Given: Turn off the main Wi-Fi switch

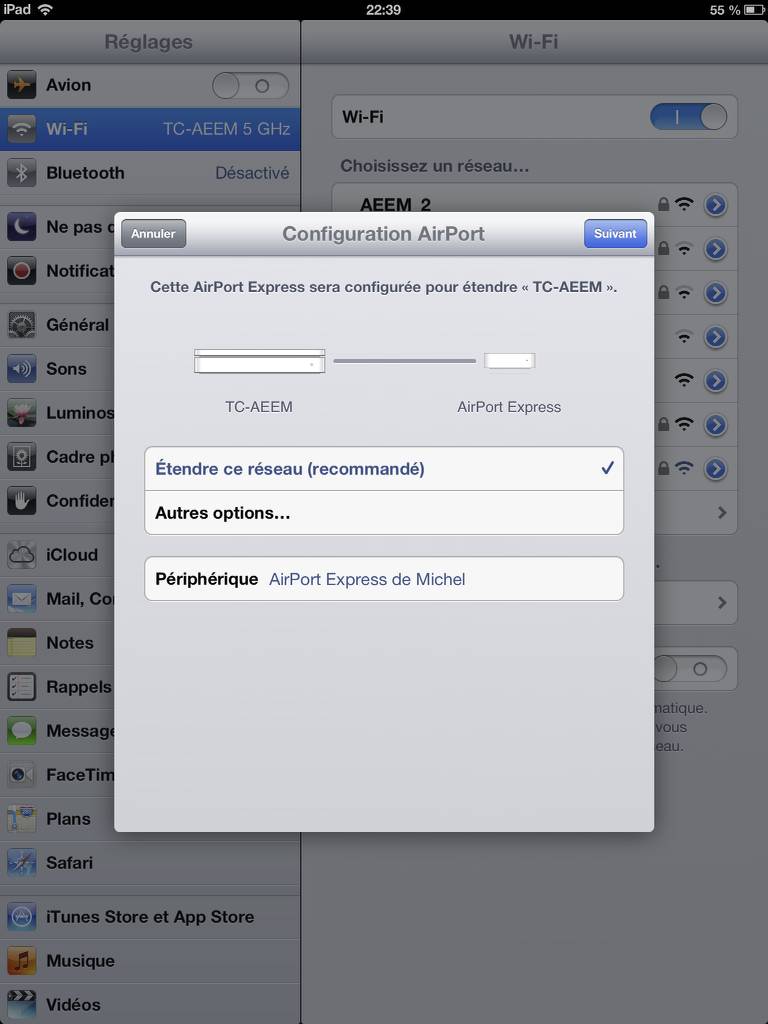Looking at the screenshot, I should (688, 117).
